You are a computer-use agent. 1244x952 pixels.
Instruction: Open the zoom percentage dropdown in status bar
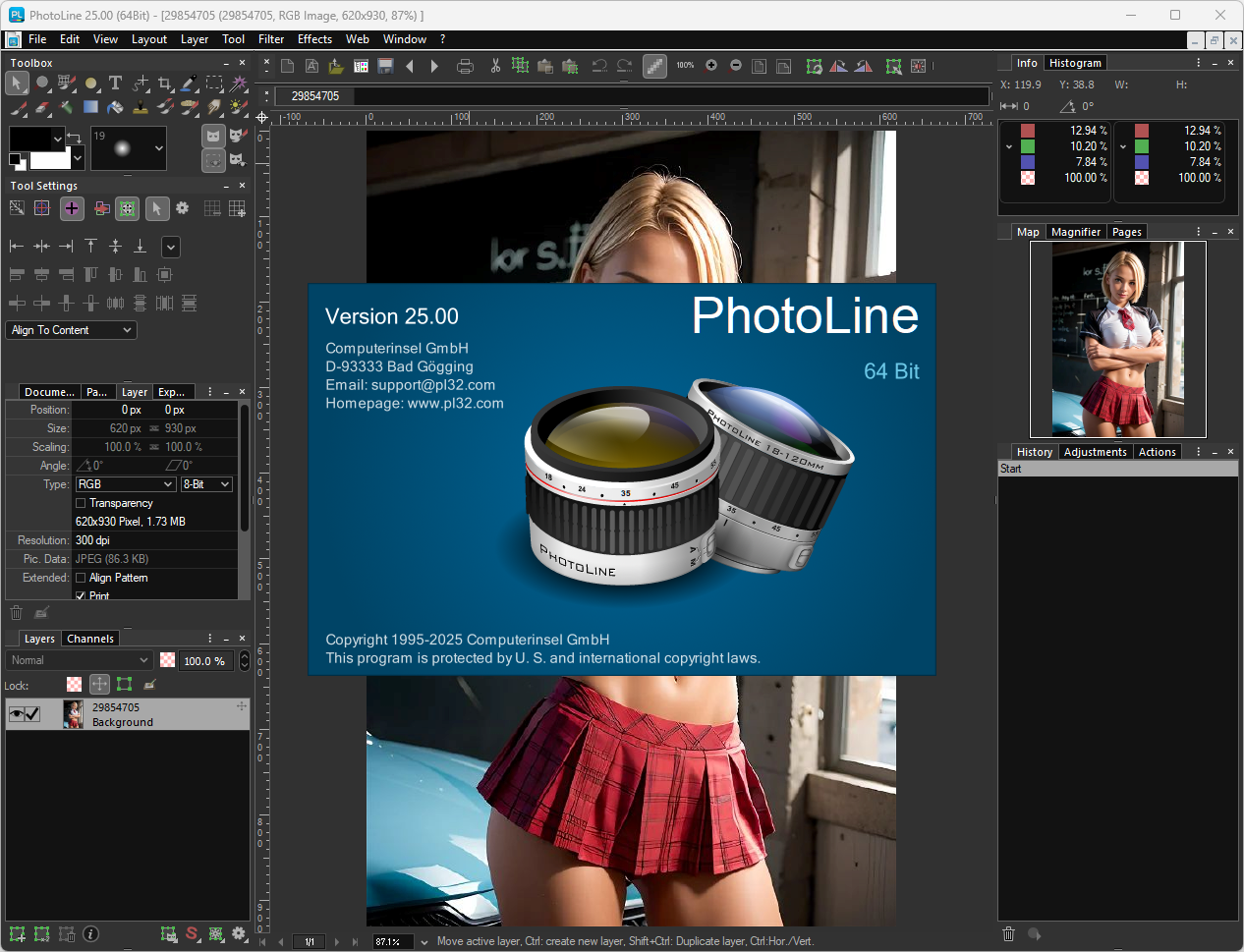coord(424,942)
